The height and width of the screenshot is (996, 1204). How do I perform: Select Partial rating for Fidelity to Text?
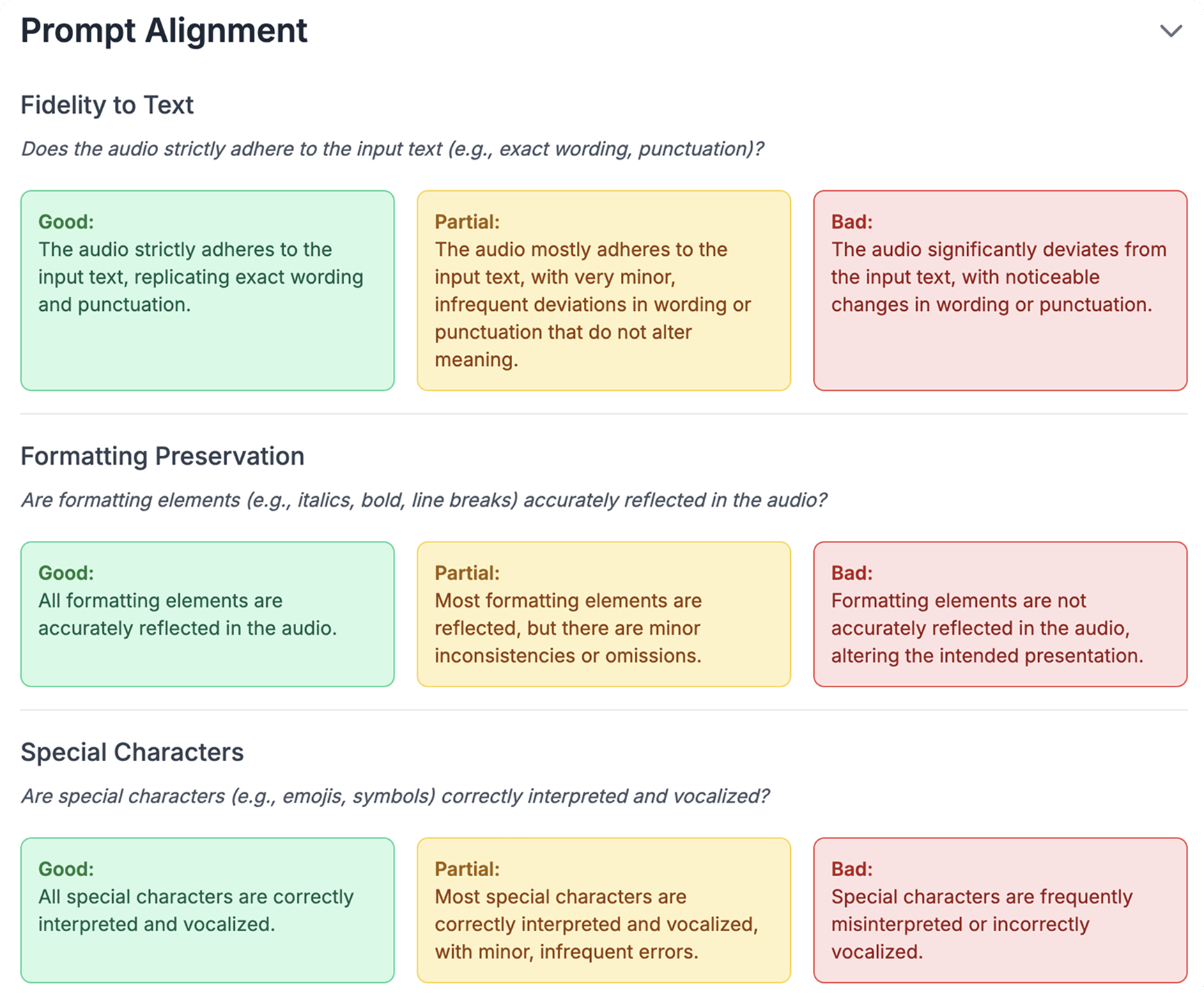click(604, 291)
